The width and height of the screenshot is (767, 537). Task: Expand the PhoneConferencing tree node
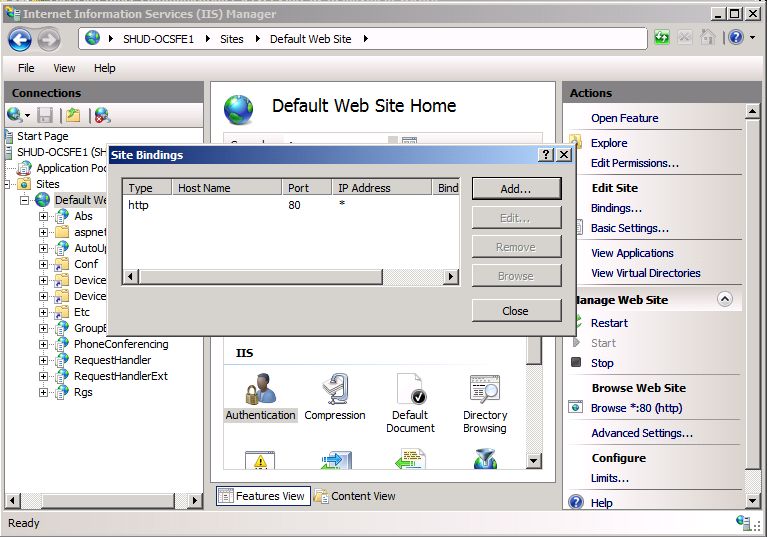tap(43, 344)
